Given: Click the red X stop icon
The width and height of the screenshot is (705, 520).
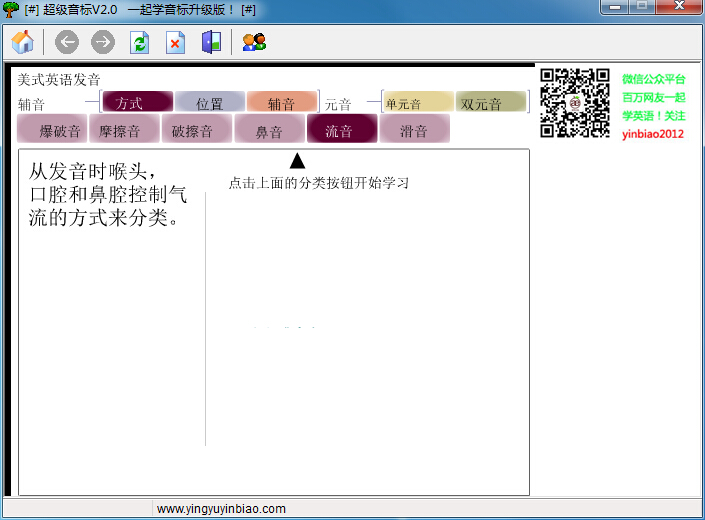Looking at the screenshot, I should tap(175, 42).
